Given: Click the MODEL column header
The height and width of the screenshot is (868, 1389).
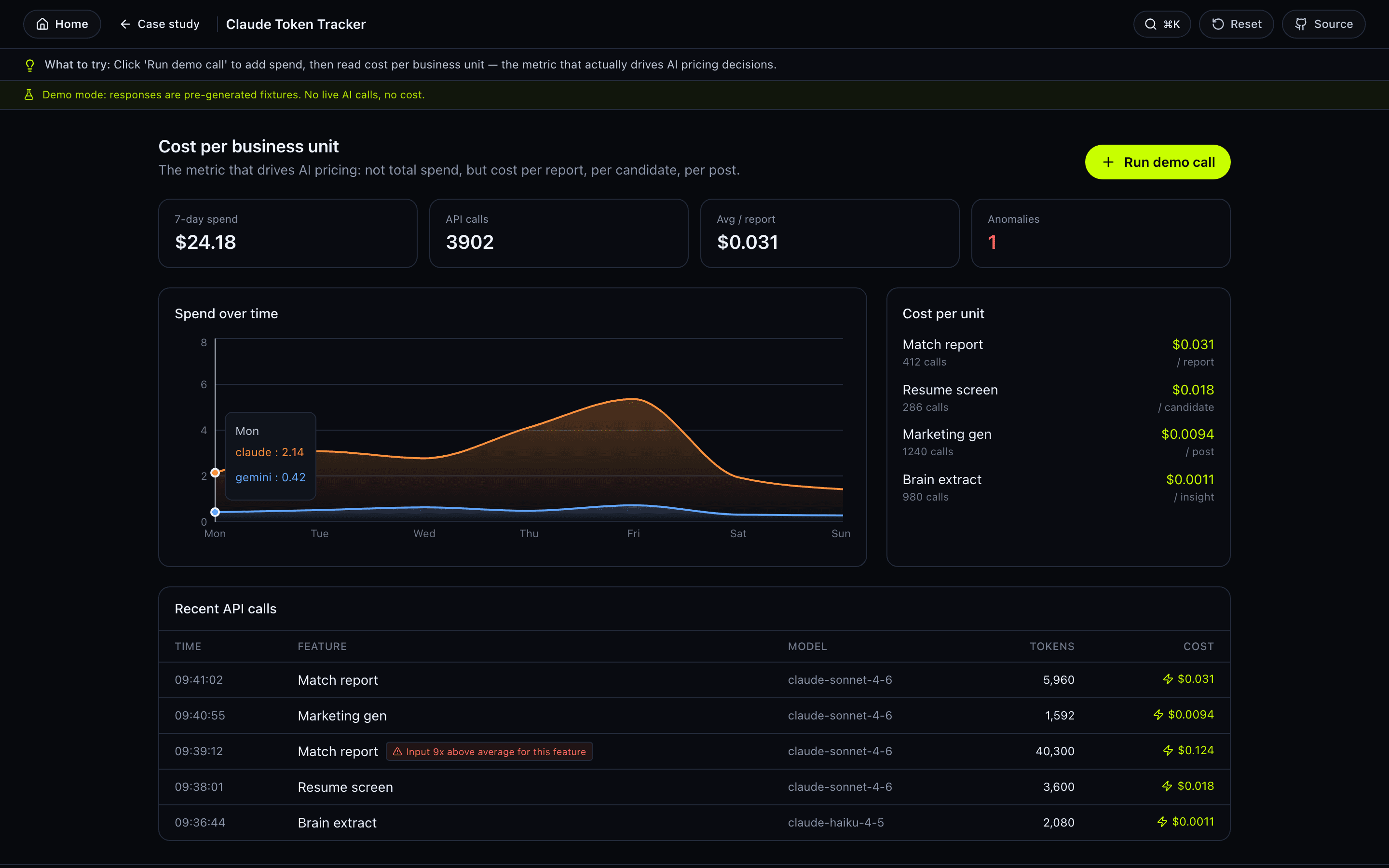Looking at the screenshot, I should (x=807, y=646).
